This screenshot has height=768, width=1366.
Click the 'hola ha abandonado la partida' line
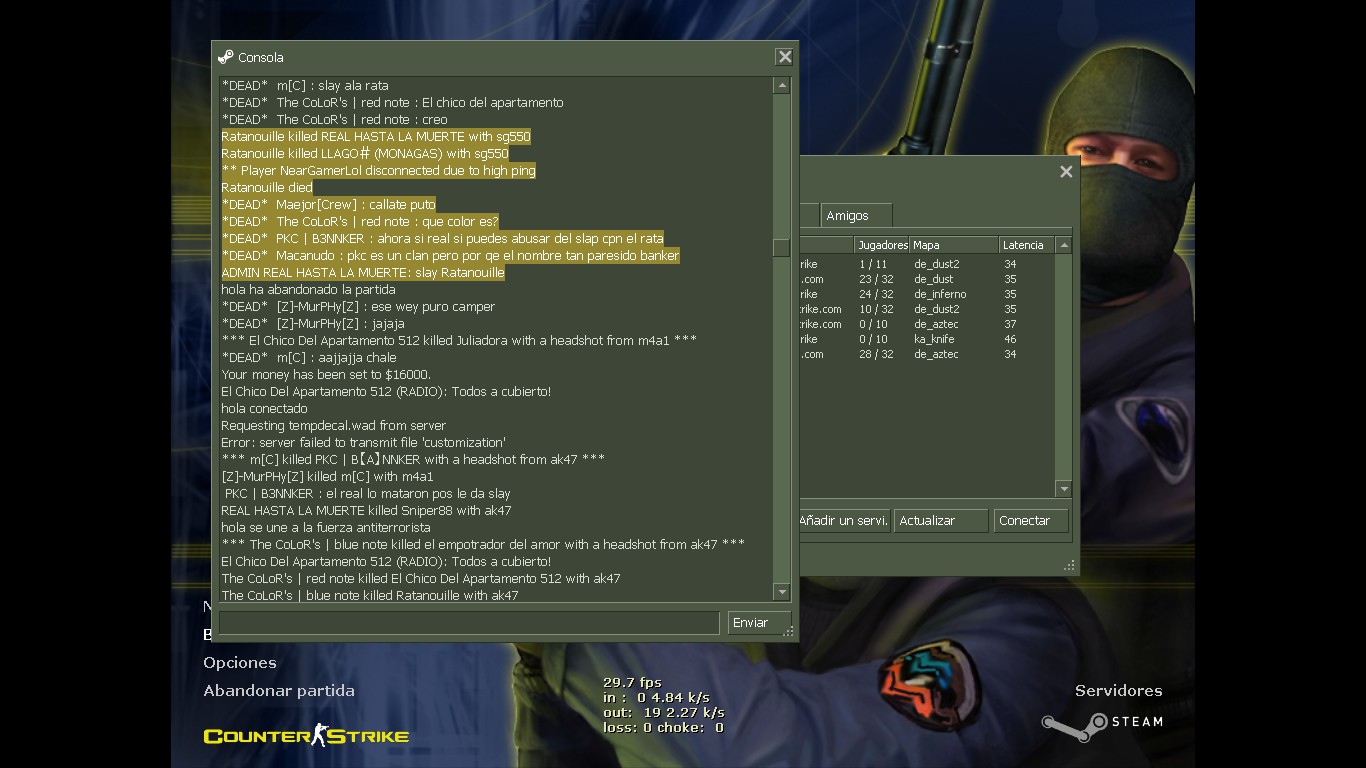click(308, 289)
